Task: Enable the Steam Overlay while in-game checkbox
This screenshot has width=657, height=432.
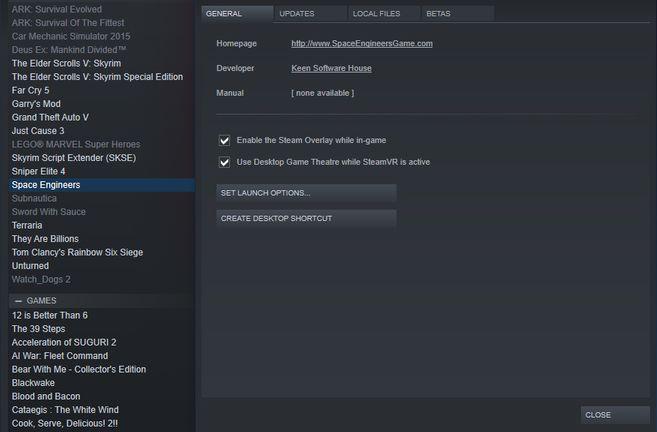Action: (x=224, y=141)
